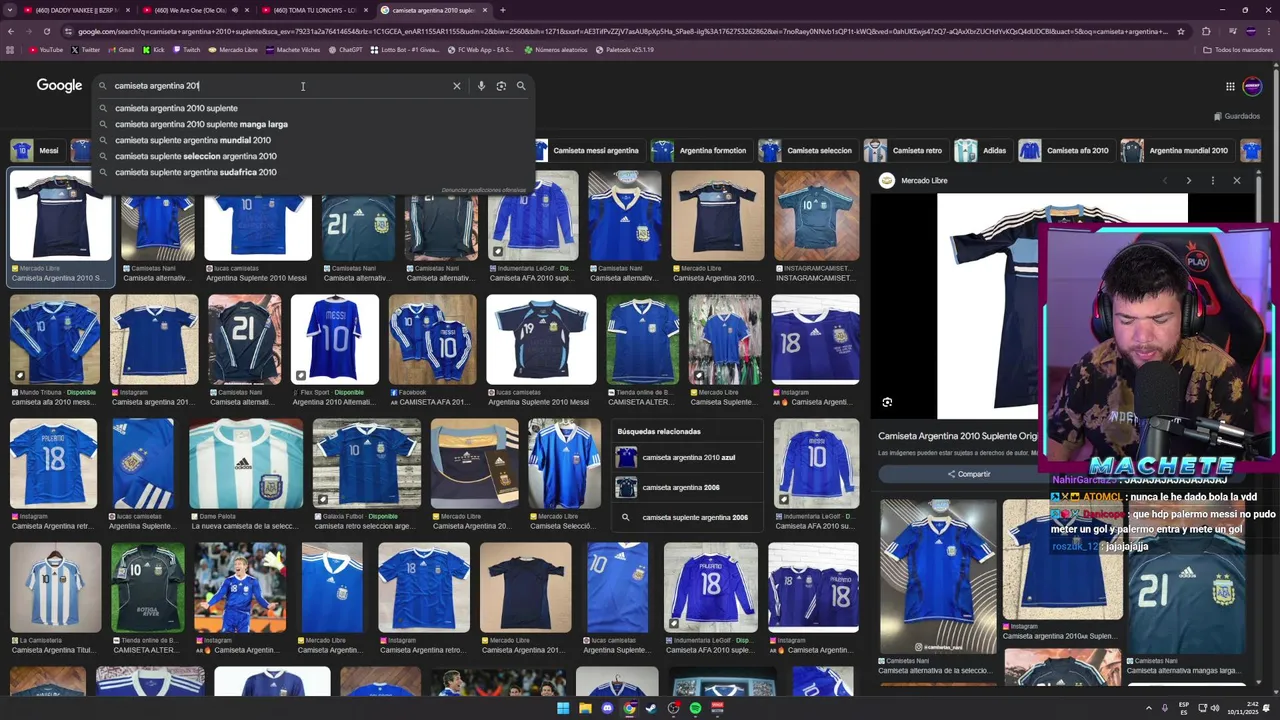The height and width of the screenshot is (720, 1280).
Task: Filter by Camiseta retro chip
Action: [x=904, y=150]
